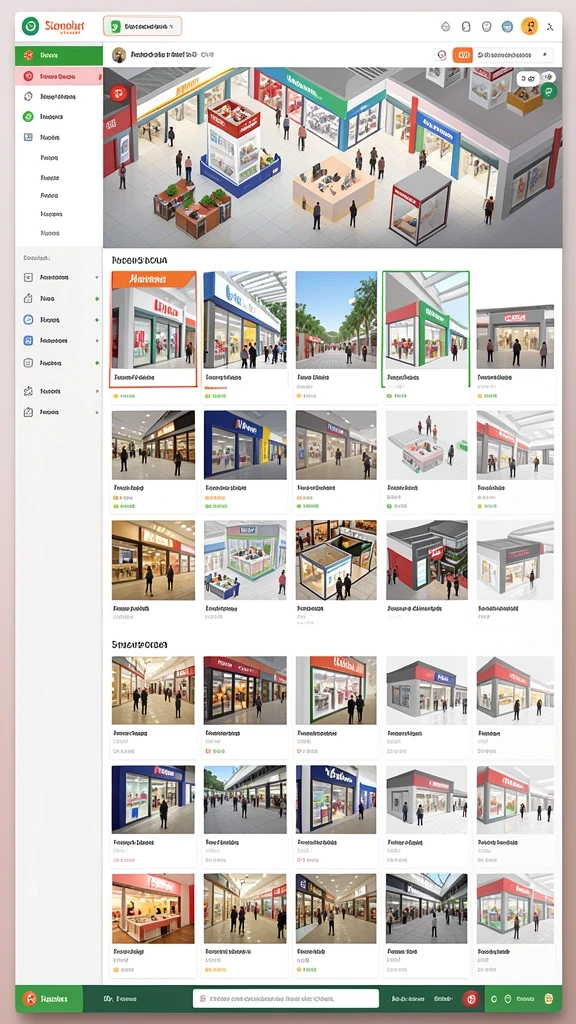Open the orange-bordered first store thumbnail
576x1024 pixels.
153,329
